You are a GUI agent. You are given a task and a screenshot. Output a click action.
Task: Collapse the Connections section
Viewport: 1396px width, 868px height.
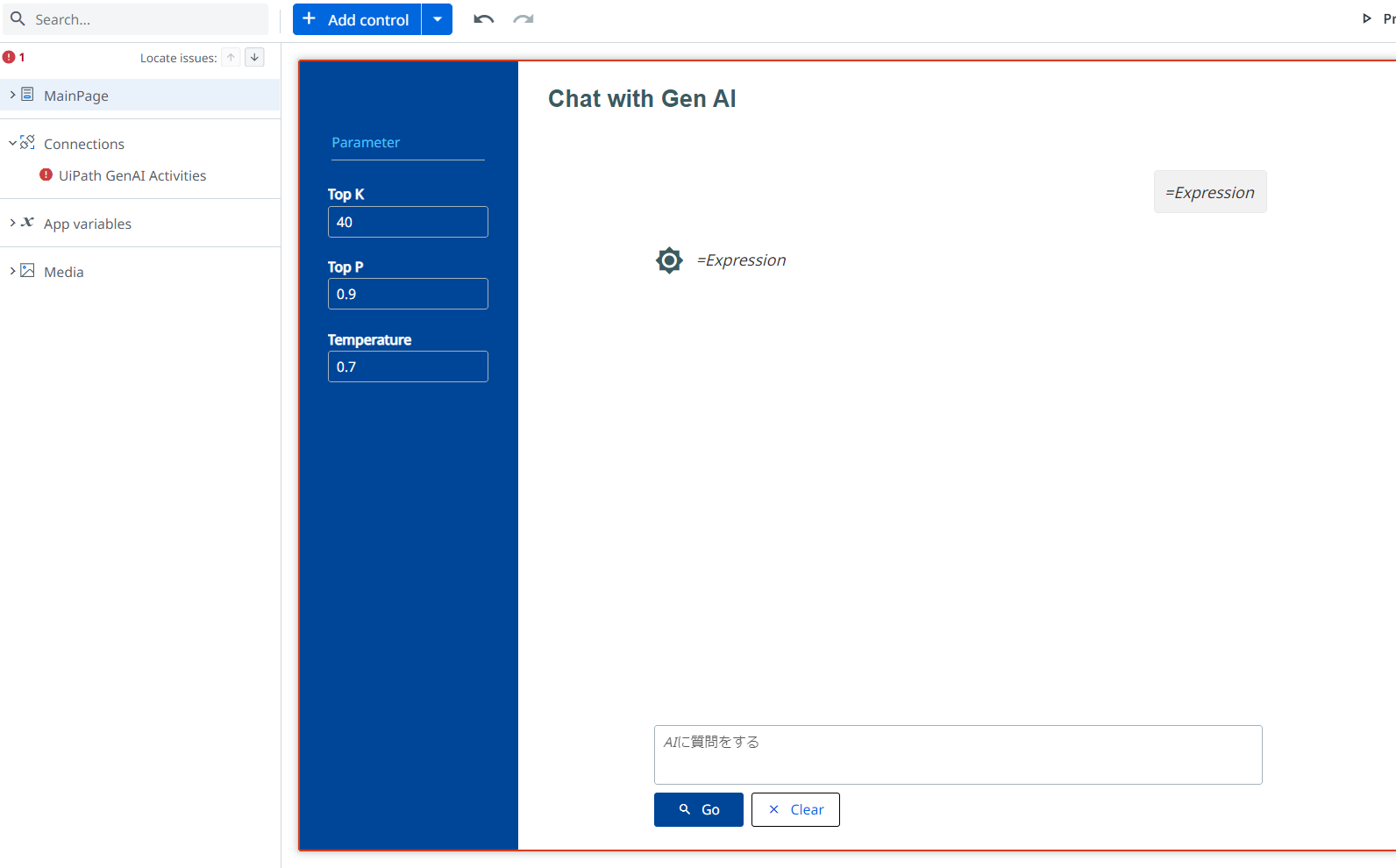pyautogui.click(x=12, y=143)
